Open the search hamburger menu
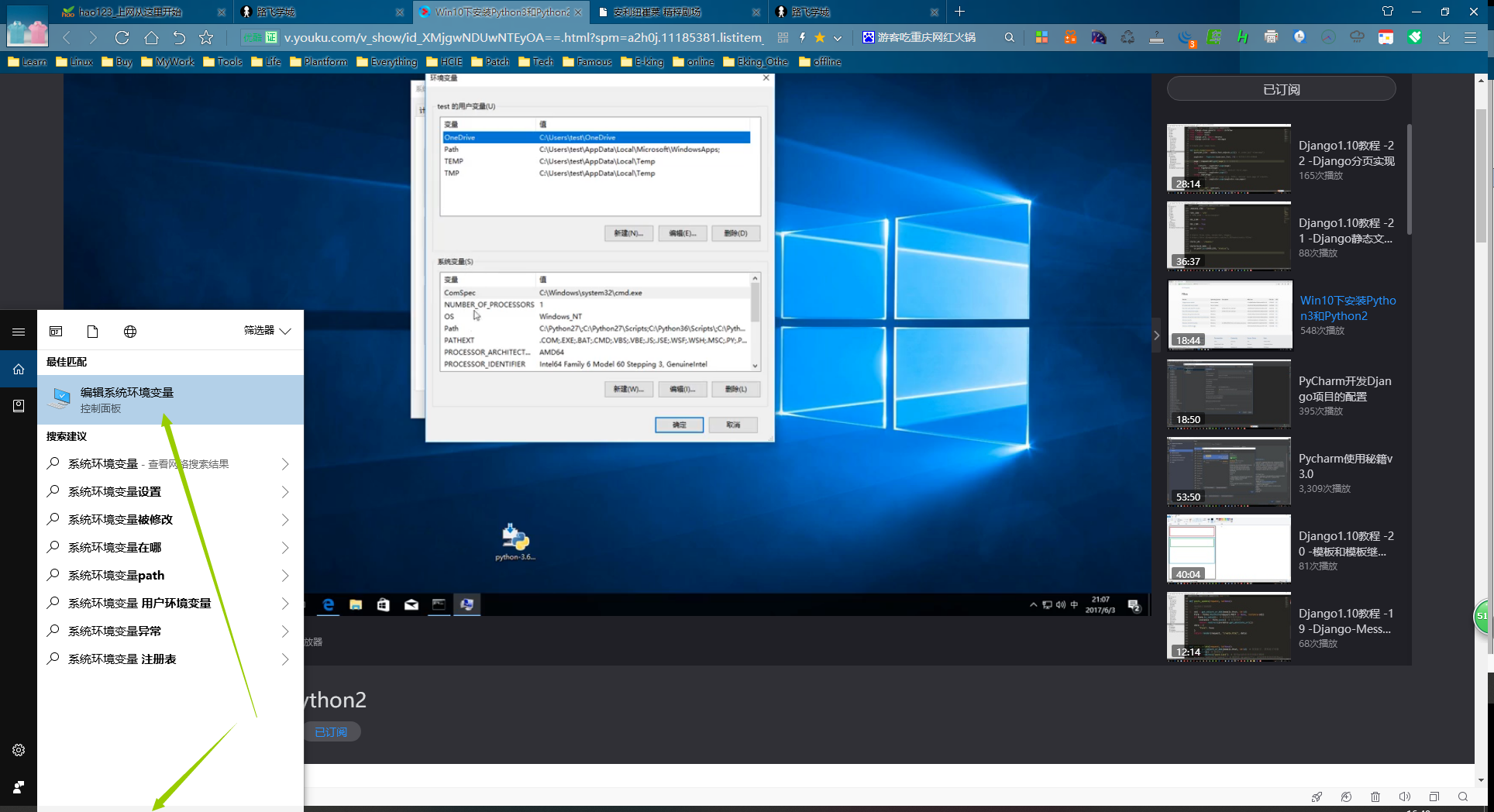 [x=19, y=332]
